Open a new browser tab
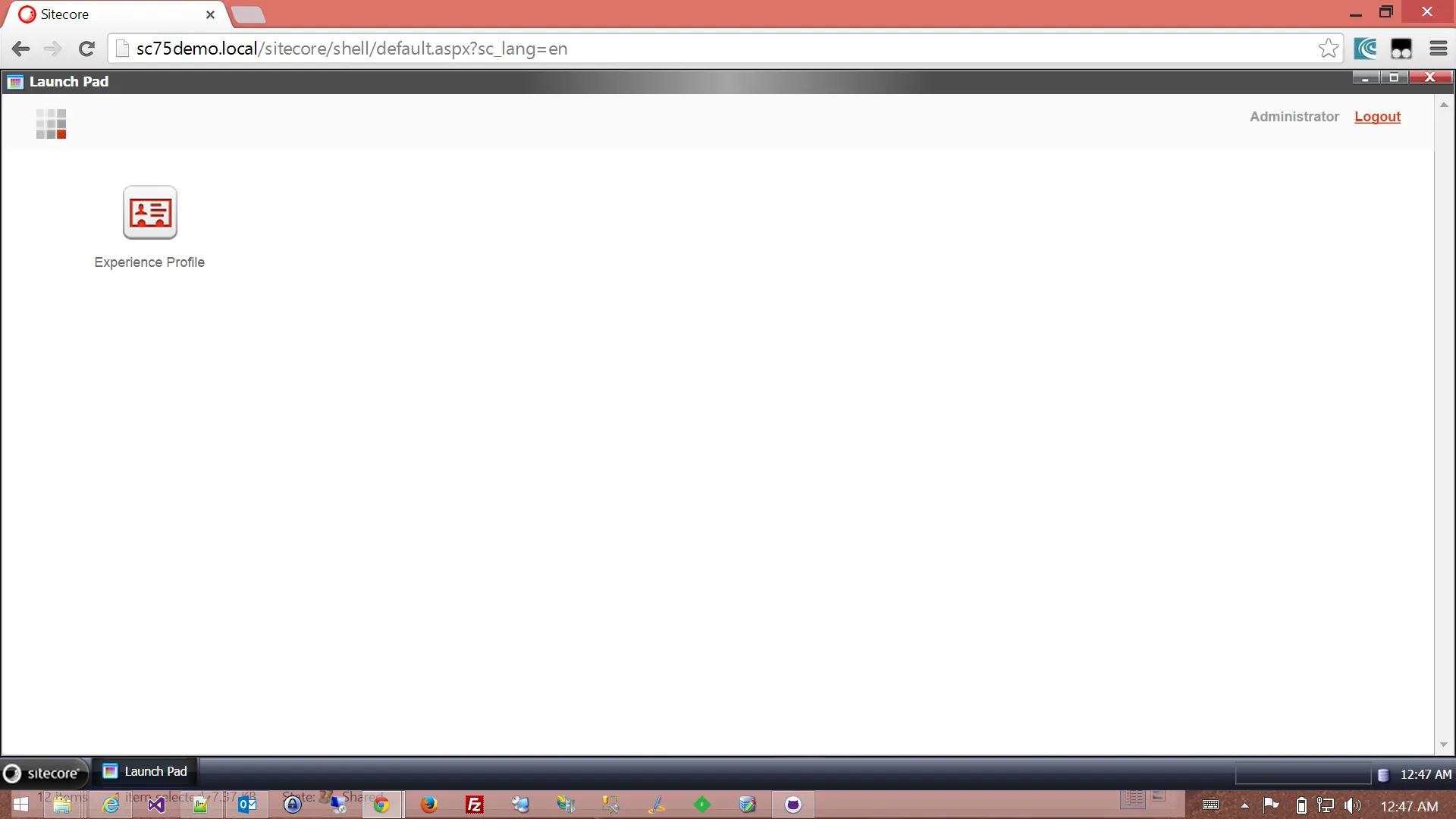The height and width of the screenshot is (819, 1456). pyautogui.click(x=248, y=14)
